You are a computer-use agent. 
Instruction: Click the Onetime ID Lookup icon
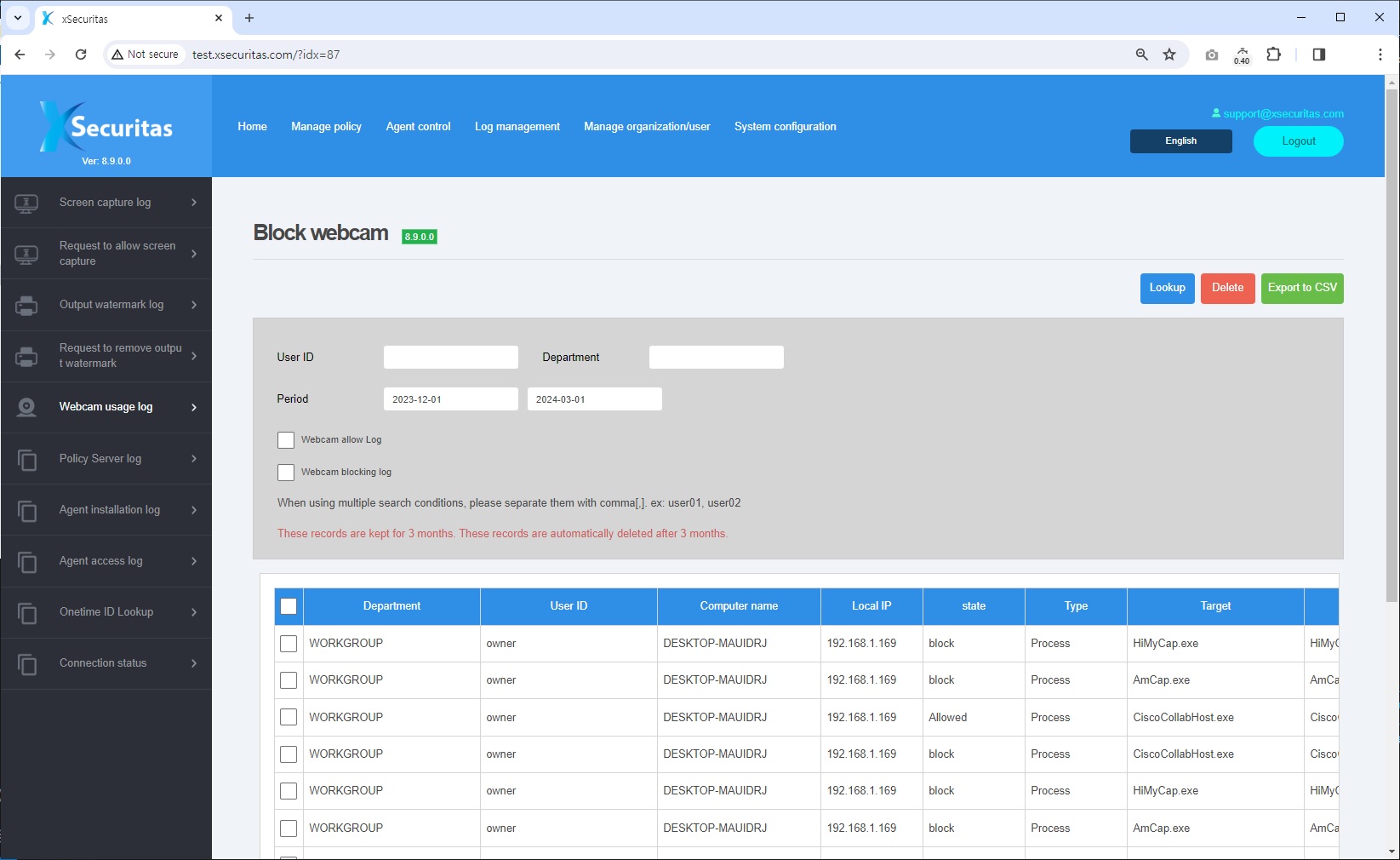point(26,612)
